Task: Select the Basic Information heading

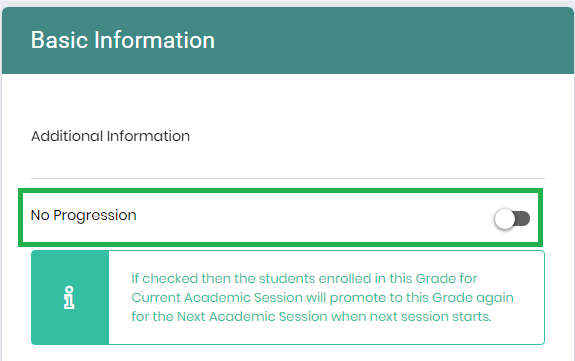Action: pos(123,40)
